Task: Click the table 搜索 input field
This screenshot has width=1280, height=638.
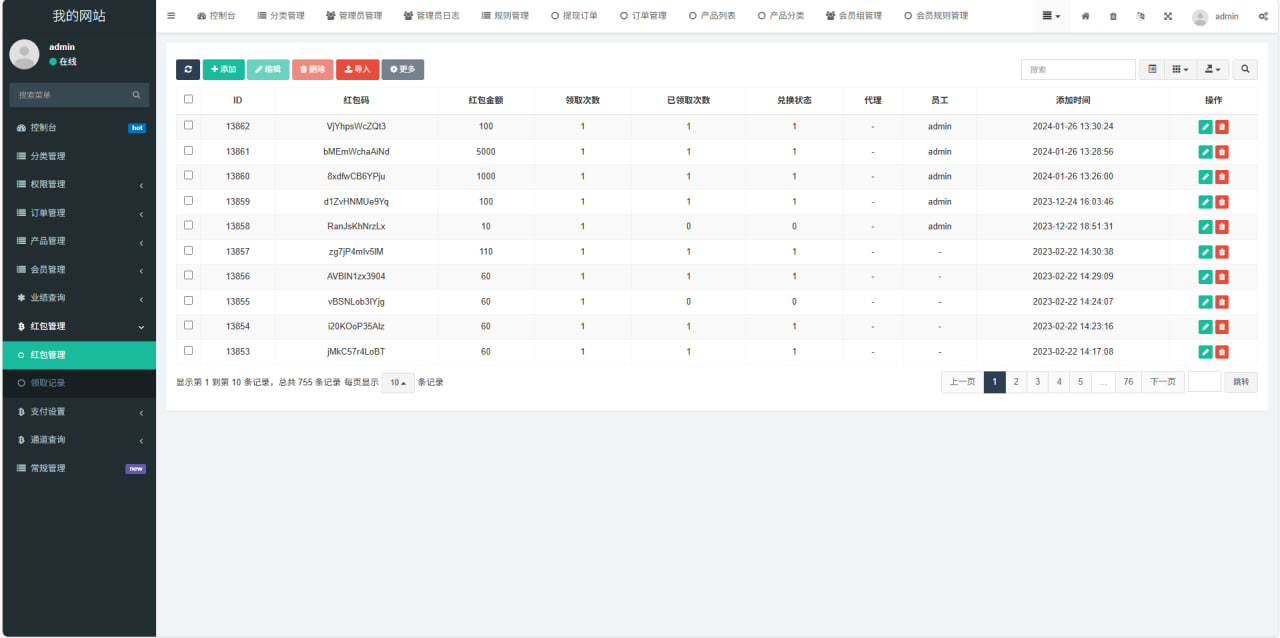Action: point(1078,69)
